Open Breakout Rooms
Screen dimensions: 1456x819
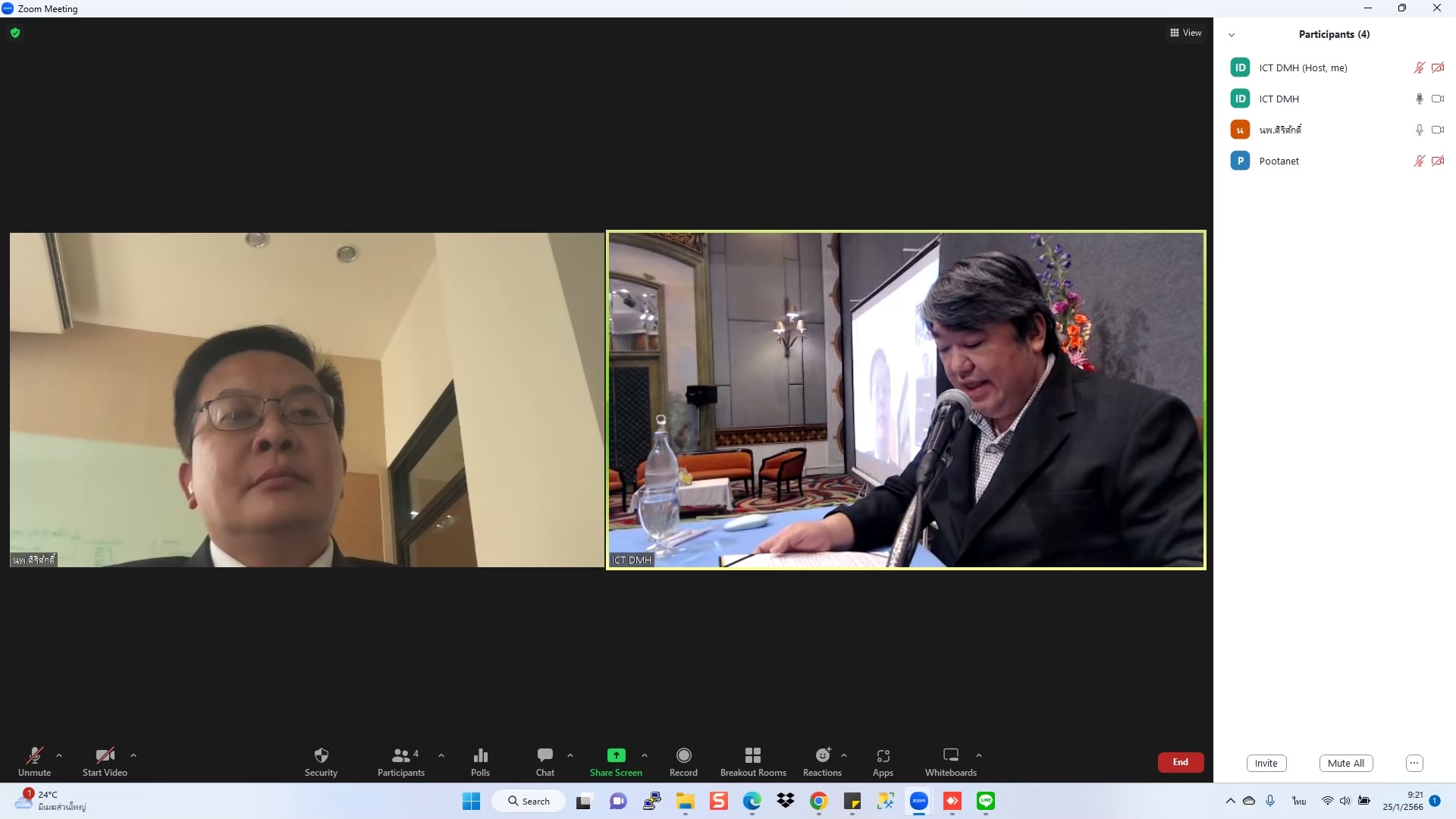coord(752,761)
